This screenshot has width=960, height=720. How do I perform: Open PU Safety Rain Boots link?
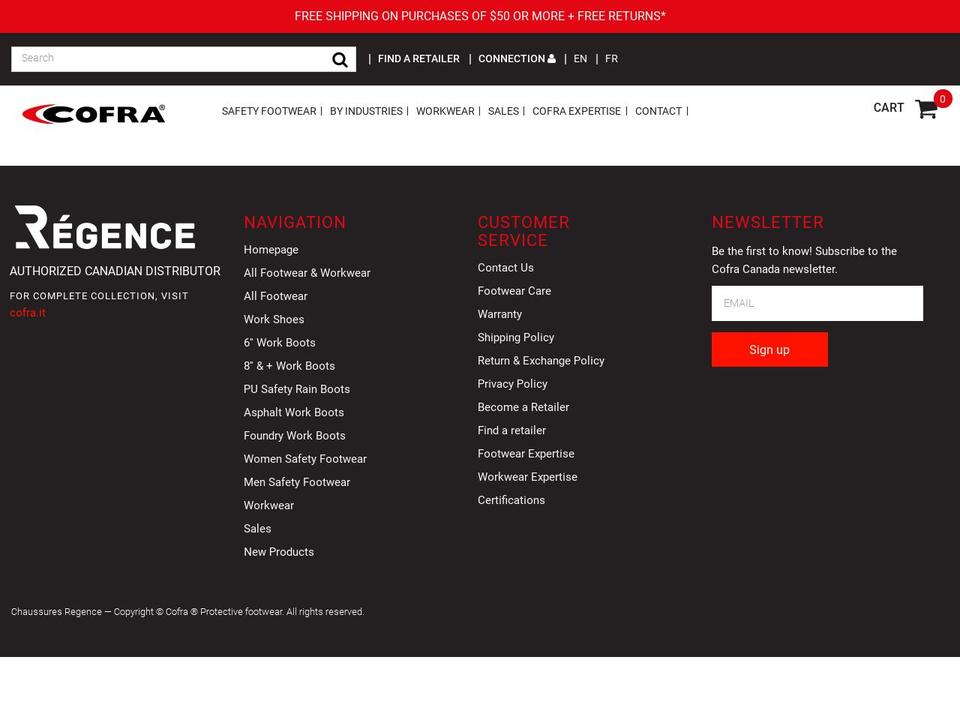click(296, 389)
